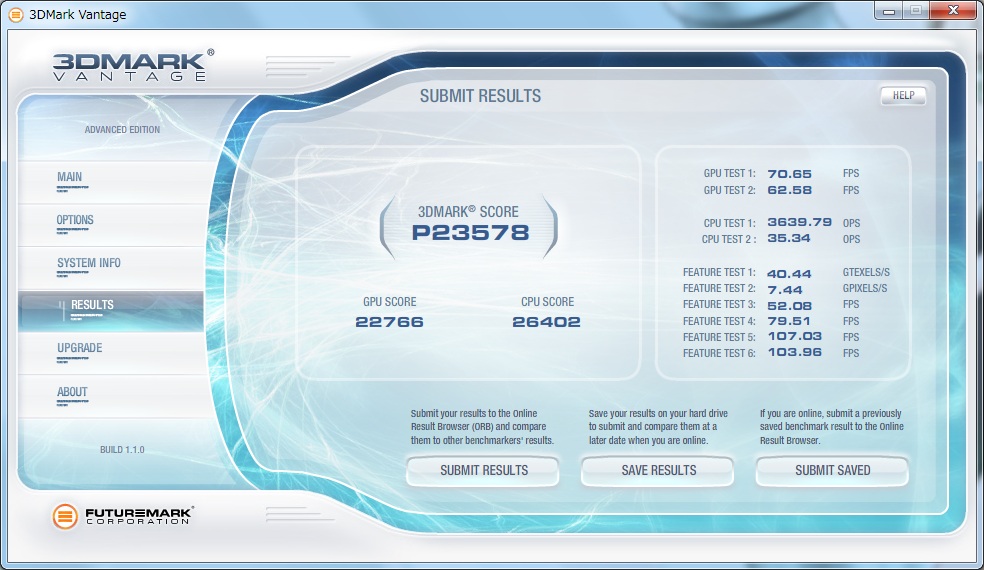Click the CPU score value 26402
The width and height of the screenshot is (984, 570).
[x=546, y=322]
